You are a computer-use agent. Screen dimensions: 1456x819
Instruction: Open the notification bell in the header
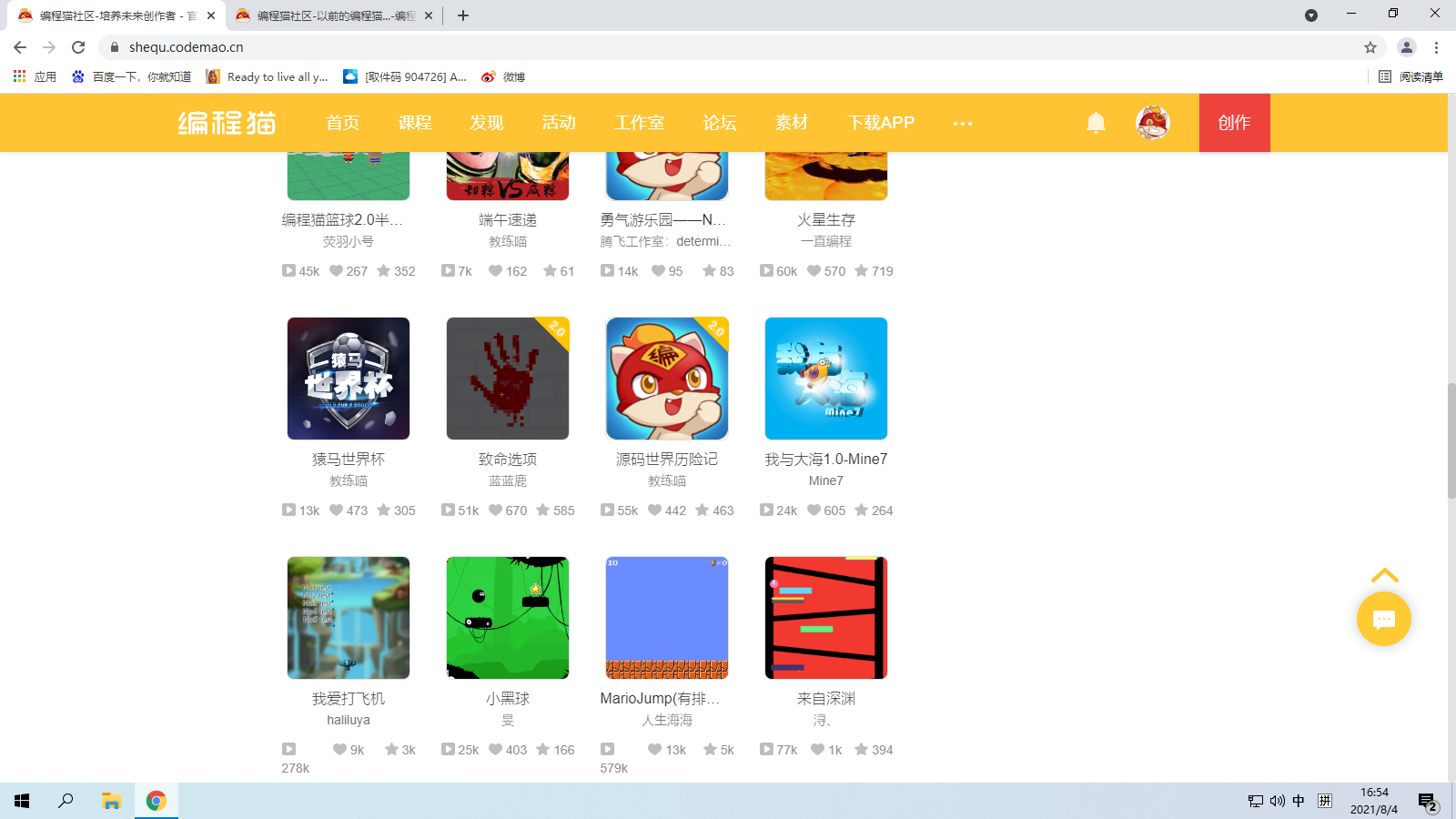pos(1096,123)
